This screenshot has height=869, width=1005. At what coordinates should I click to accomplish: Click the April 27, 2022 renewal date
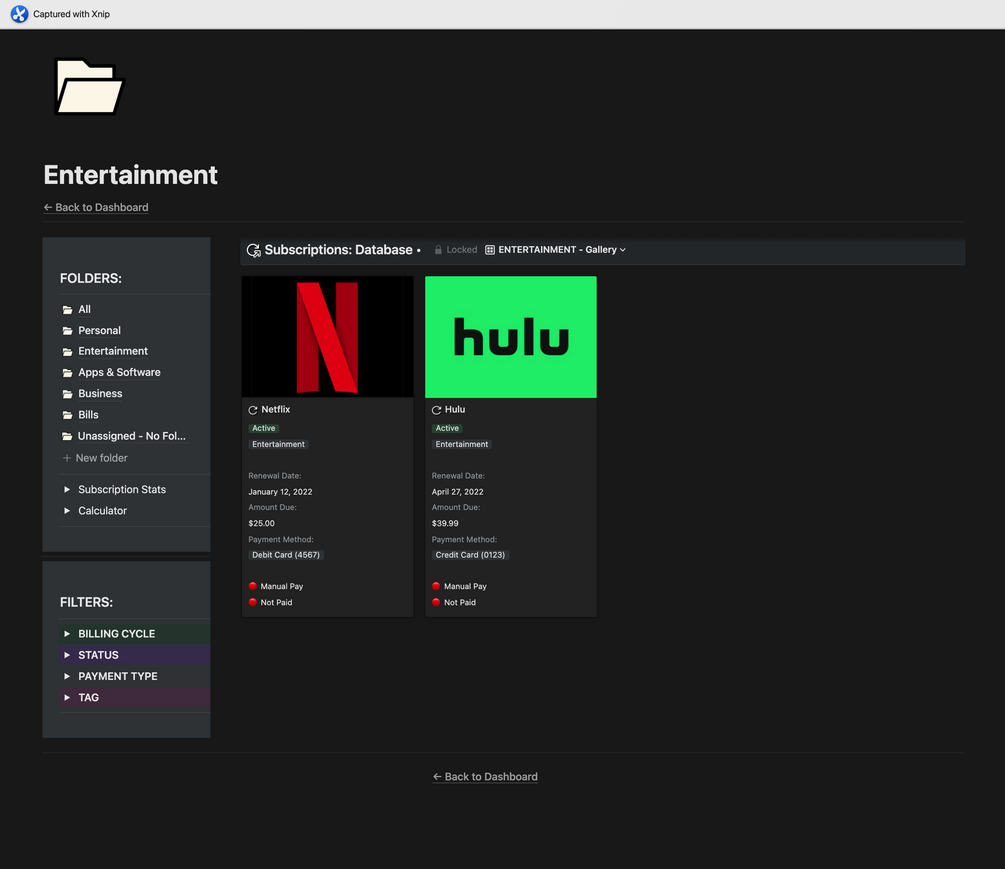(x=458, y=492)
